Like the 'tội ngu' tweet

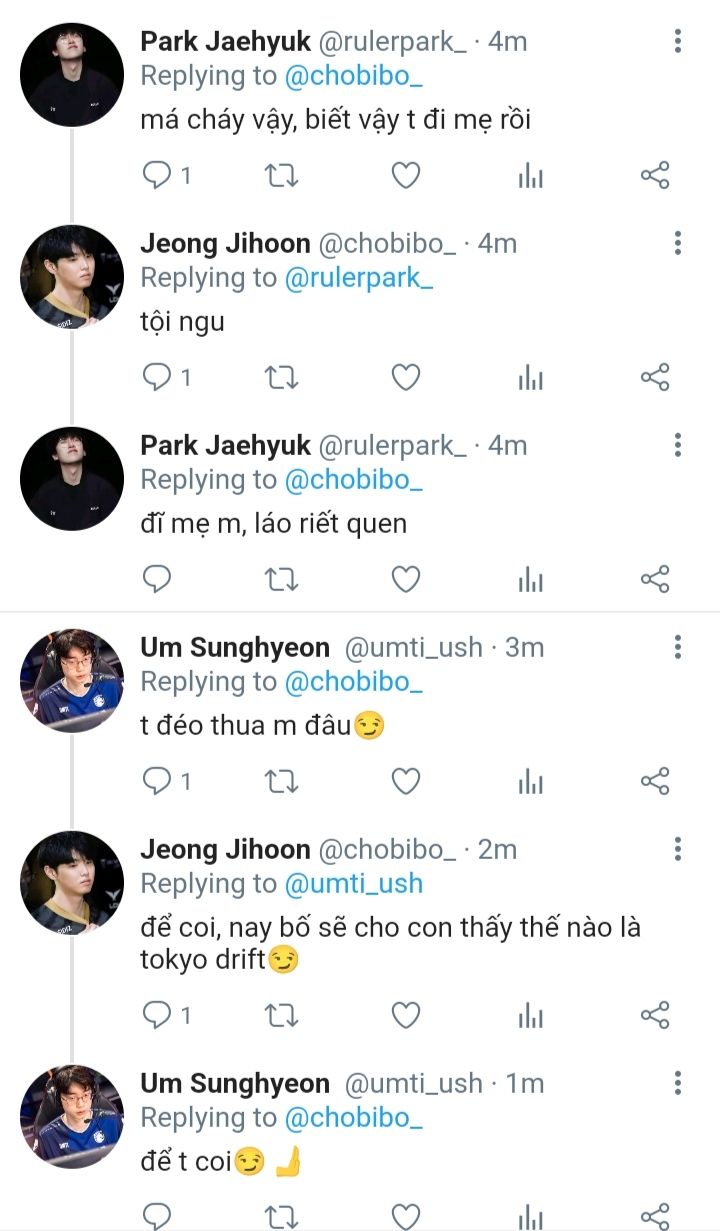coord(405,377)
